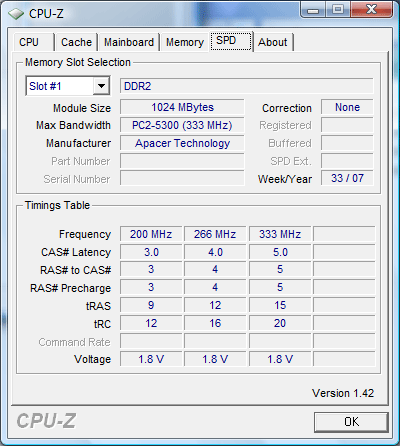Click the Module Size label
The image size is (400, 446).
click(82, 108)
